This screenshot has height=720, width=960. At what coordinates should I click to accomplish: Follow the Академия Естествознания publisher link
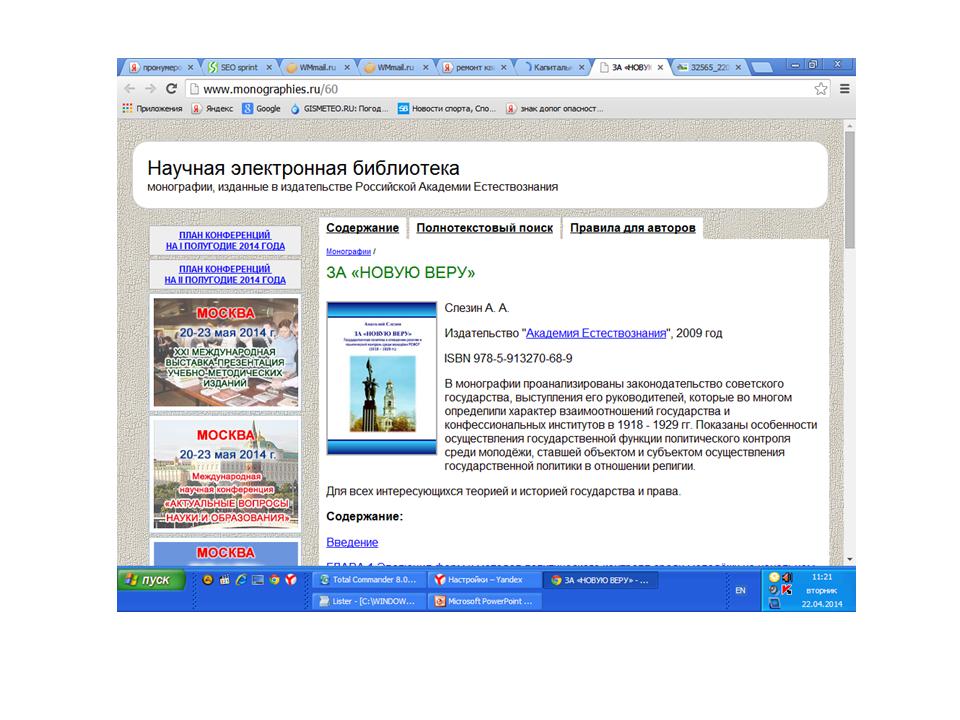(x=596, y=333)
